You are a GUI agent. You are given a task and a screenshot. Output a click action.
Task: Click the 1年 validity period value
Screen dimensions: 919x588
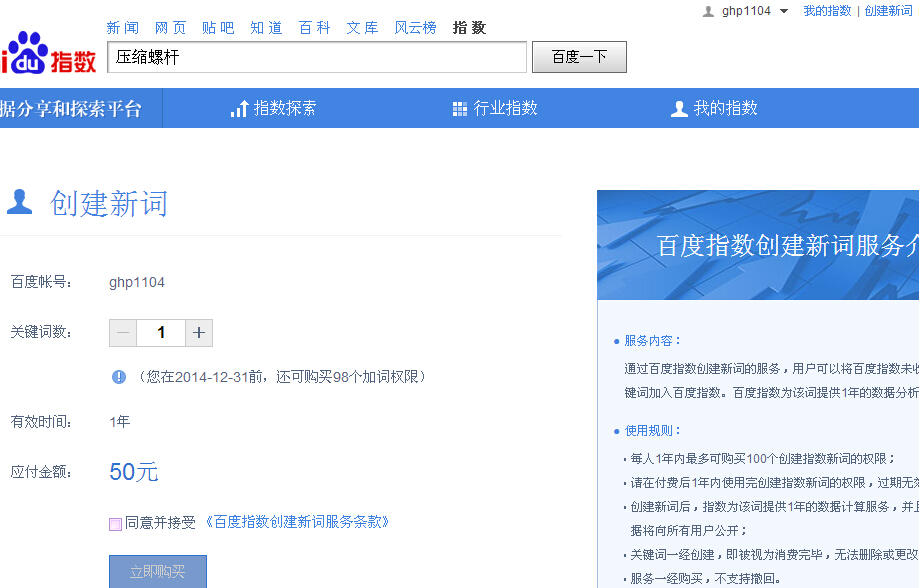coord(120,422)
